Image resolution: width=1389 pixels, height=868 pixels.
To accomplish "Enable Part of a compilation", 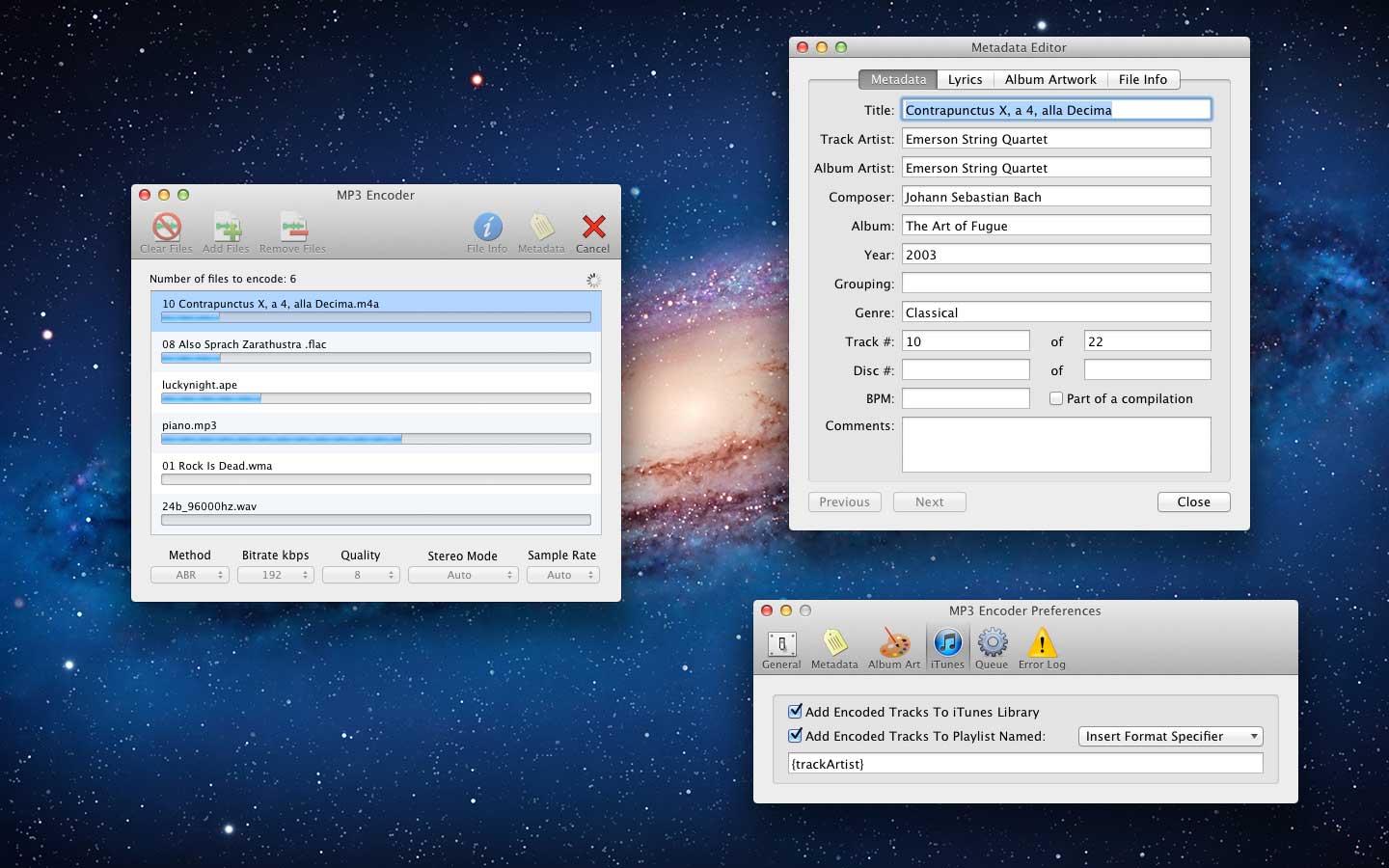I will pyautogui.click(x=1055, y=397).
